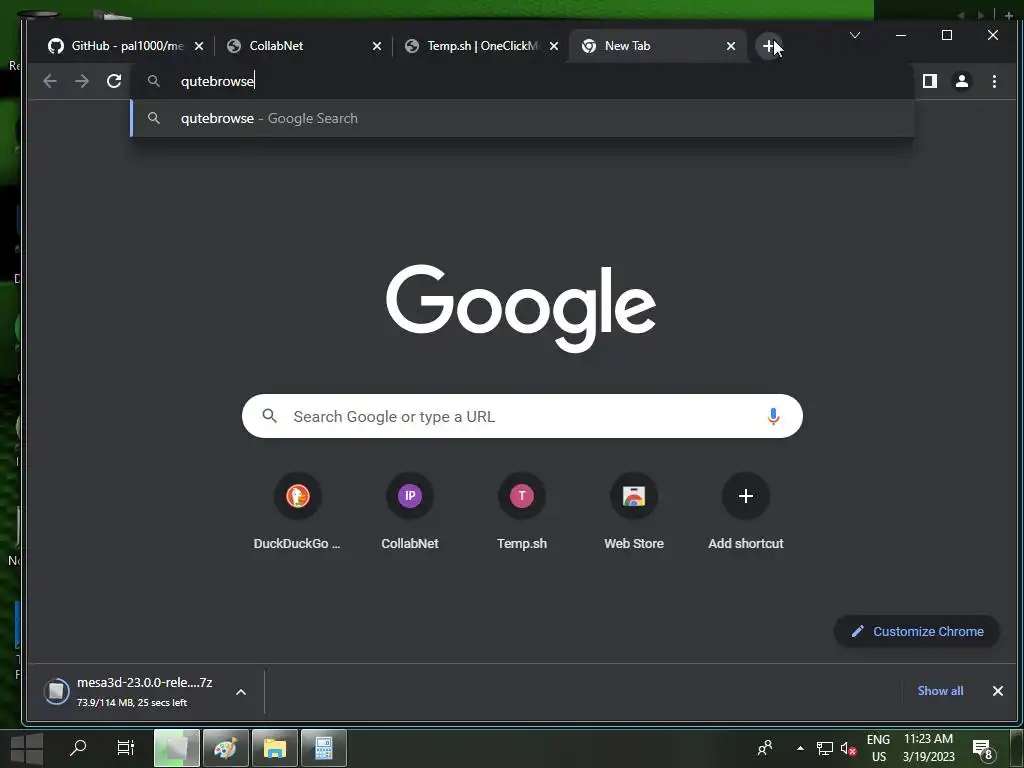Image resolution: width=1024 pixels, height=768 pixels.
Task: Open Paint app from taskbar
Action: point(225,748)
